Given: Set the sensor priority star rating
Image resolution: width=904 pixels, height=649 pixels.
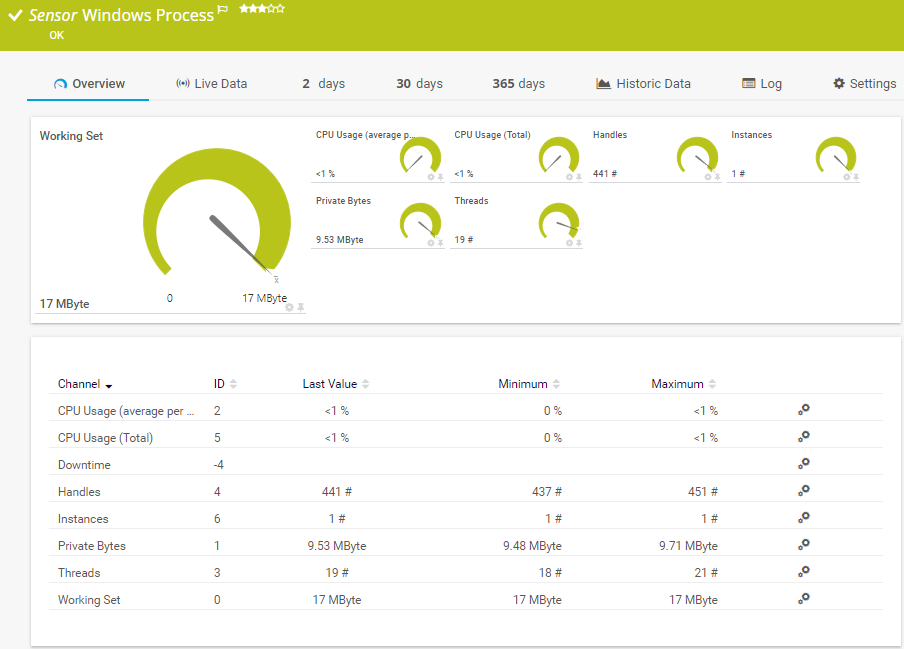Looking at the screenshot, I should (x=262, y=9).
